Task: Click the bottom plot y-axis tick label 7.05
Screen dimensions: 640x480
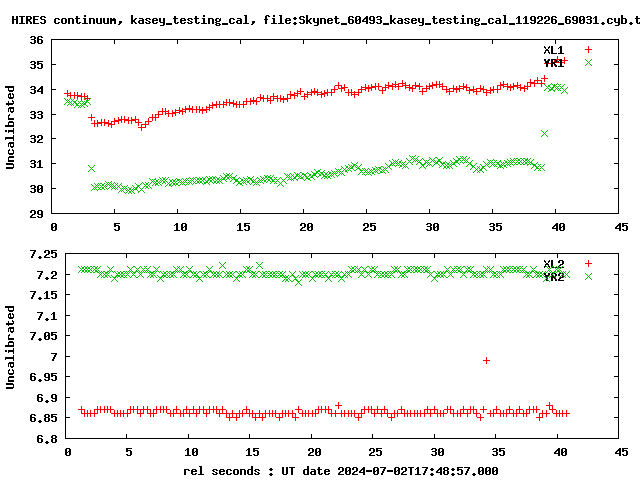Action: tap(43, 336)
